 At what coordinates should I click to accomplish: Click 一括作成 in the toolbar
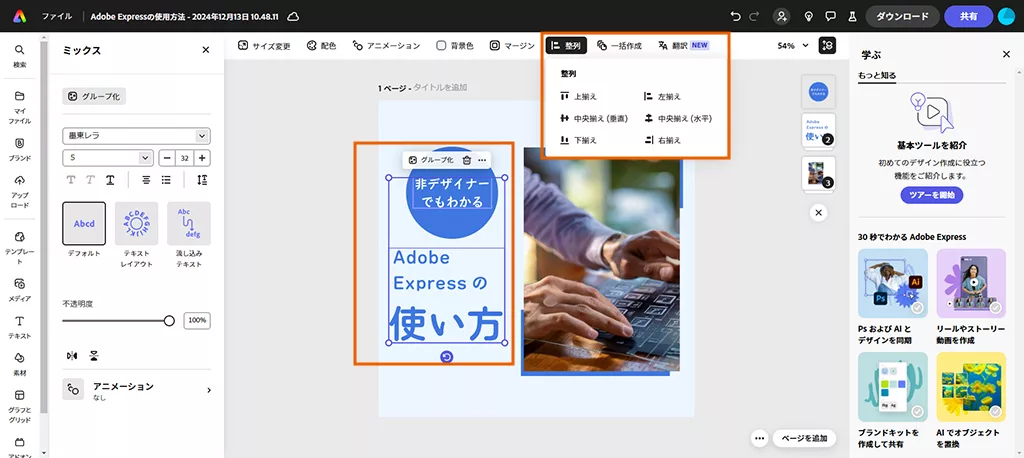pyautogui.click(x=619, y=46)
